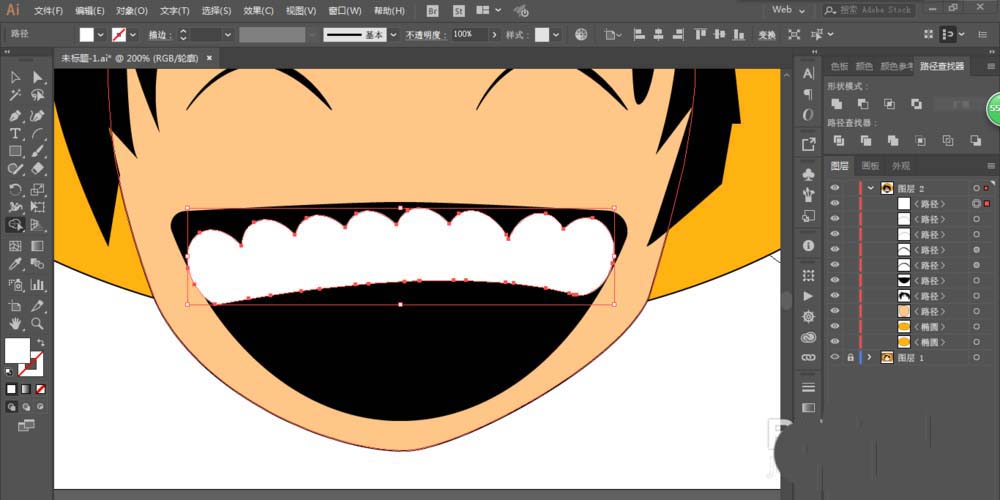
Task: Click the opacity 100% field
Action: [x=470, y=34]
